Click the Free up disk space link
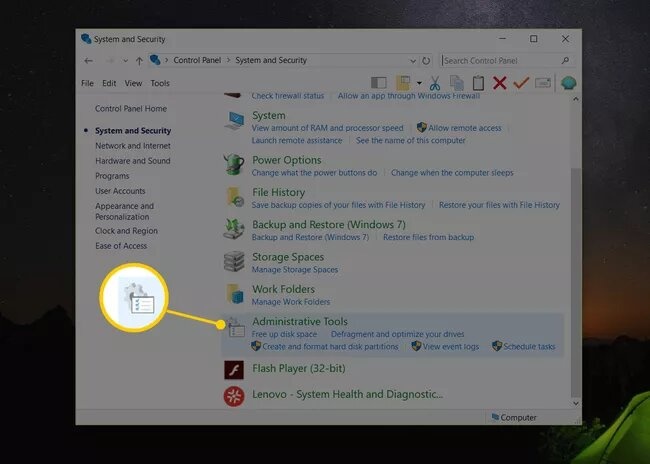Viewport: 650px width, 464px height. click(284, 334)
